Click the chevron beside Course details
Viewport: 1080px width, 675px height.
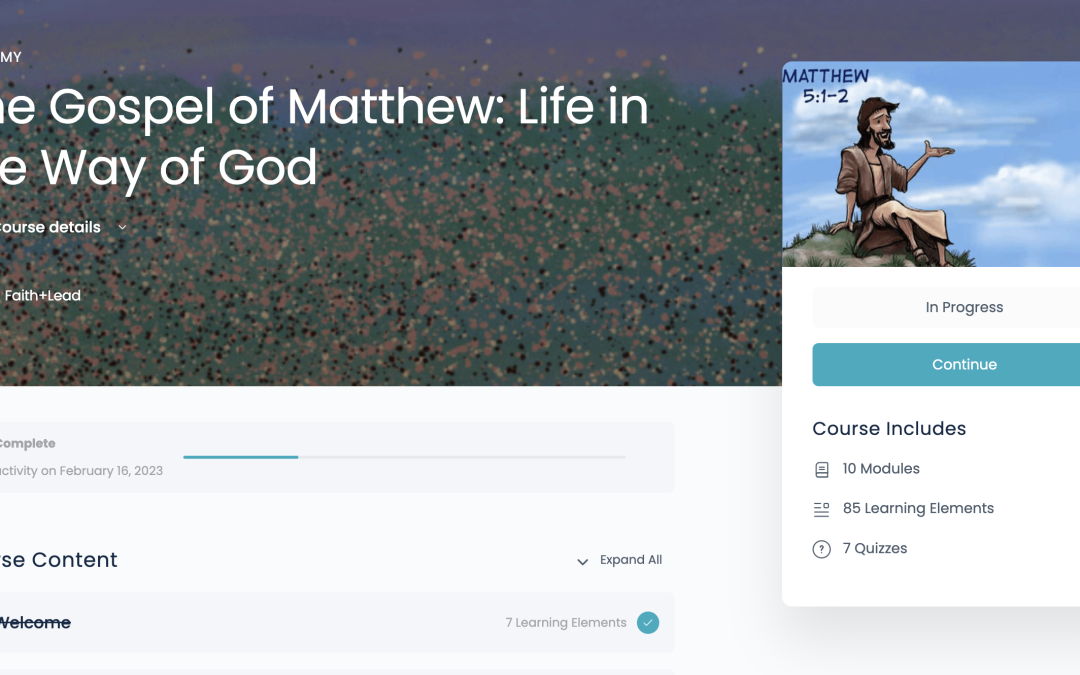coord(122,227)
